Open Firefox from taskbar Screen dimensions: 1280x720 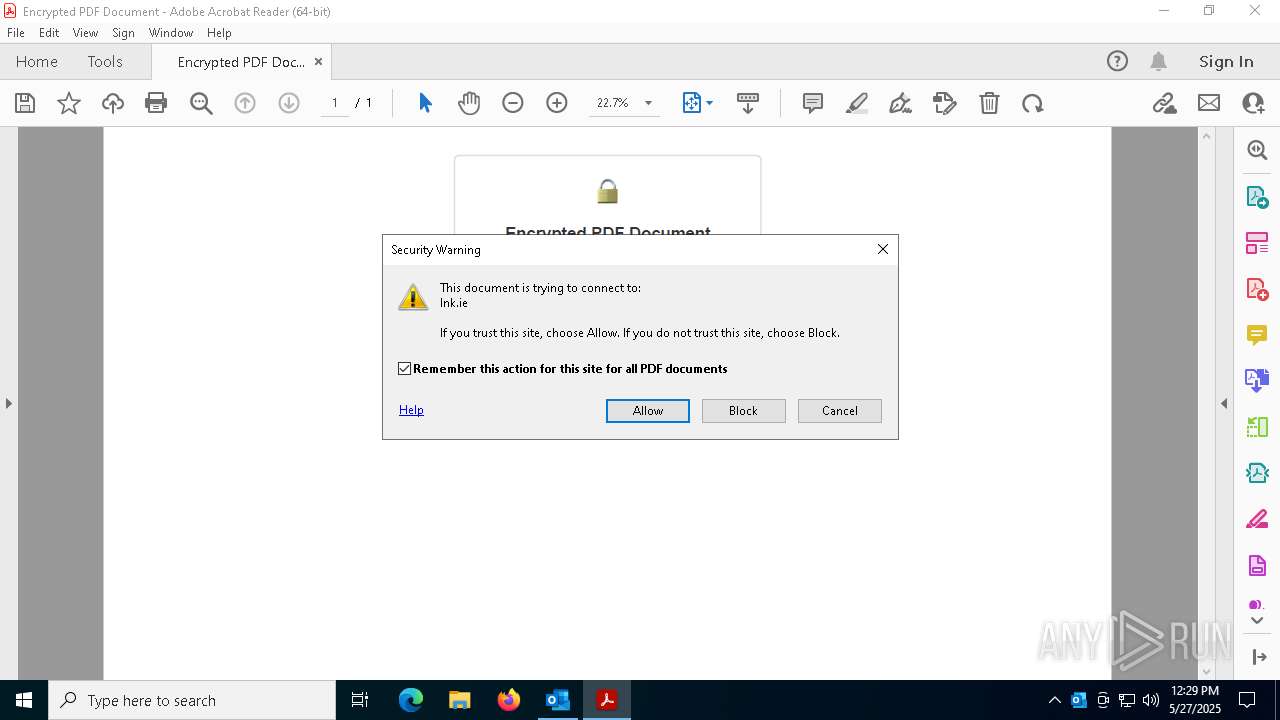click(509, 700)
